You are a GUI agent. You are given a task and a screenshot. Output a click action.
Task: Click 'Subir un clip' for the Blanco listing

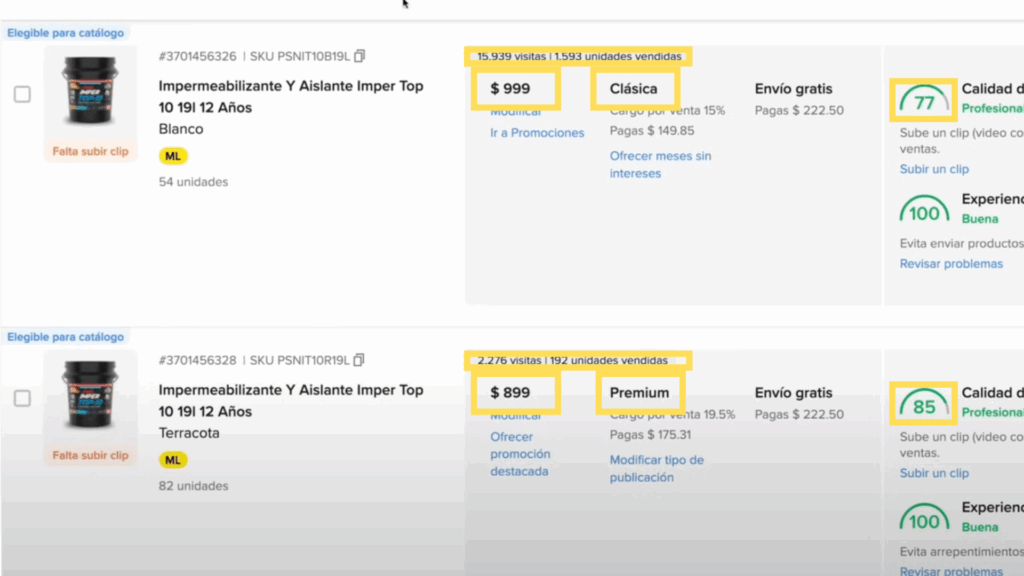coord(934,169)
